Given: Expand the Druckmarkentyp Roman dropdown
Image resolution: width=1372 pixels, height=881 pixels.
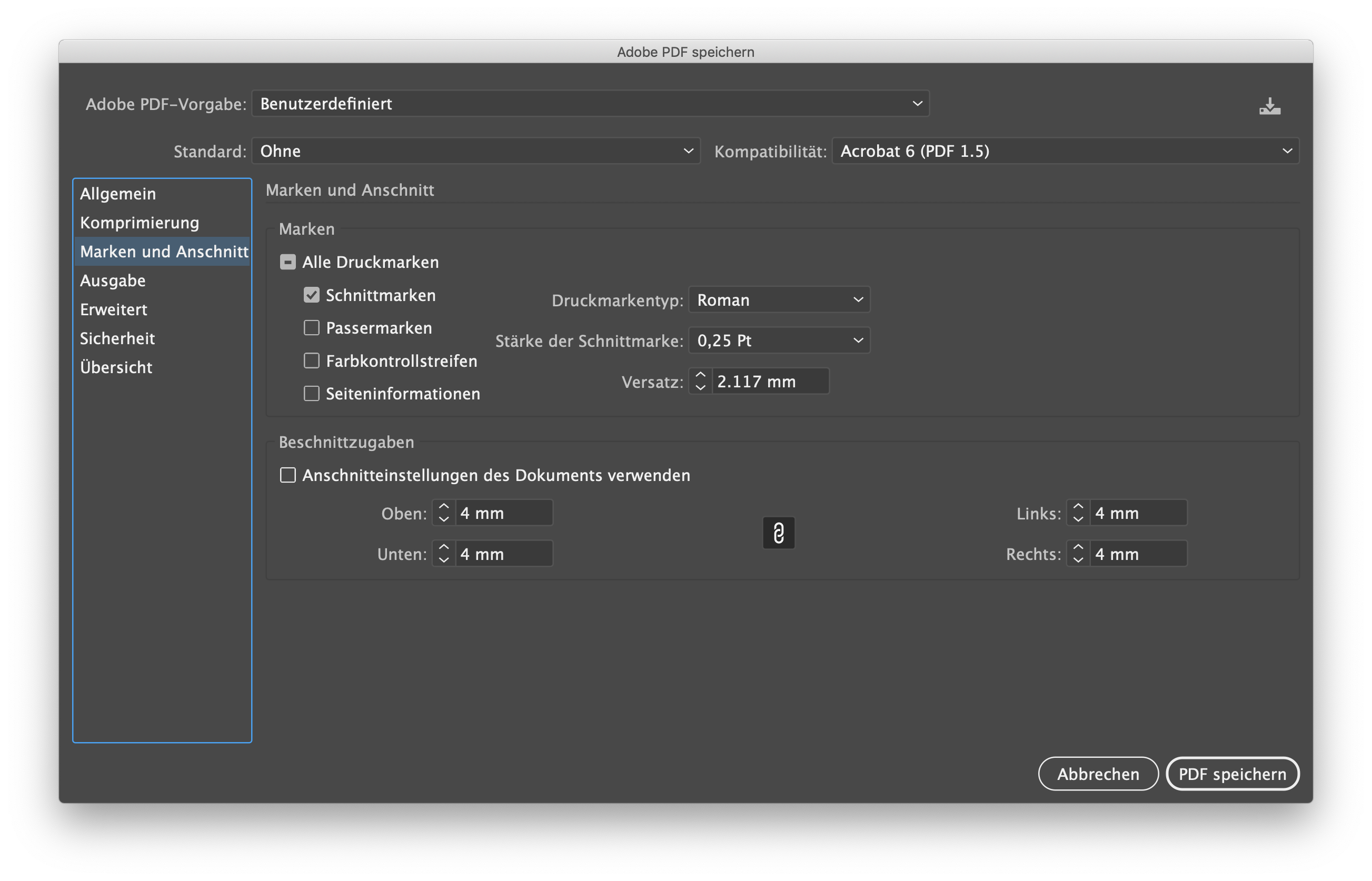Looking at the screenshot, I should click(779, 300).
